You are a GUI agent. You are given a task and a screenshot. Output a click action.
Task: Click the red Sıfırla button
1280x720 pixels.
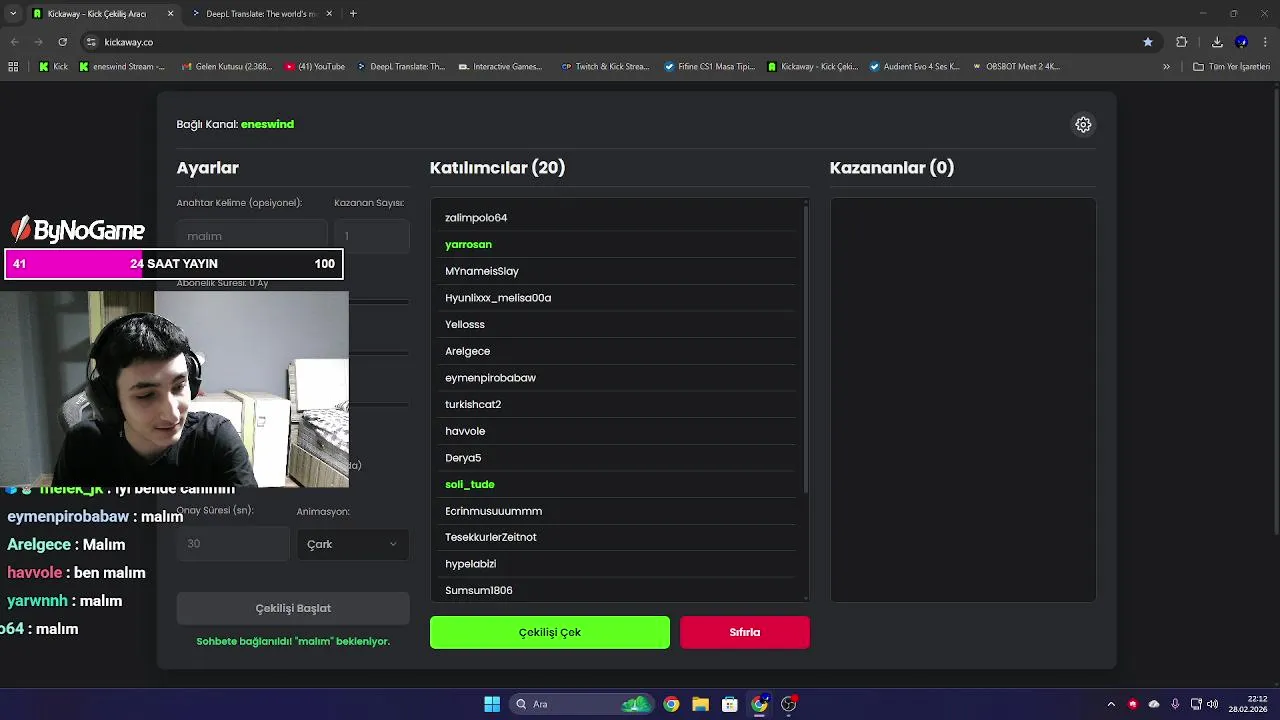tap(745, 632)
